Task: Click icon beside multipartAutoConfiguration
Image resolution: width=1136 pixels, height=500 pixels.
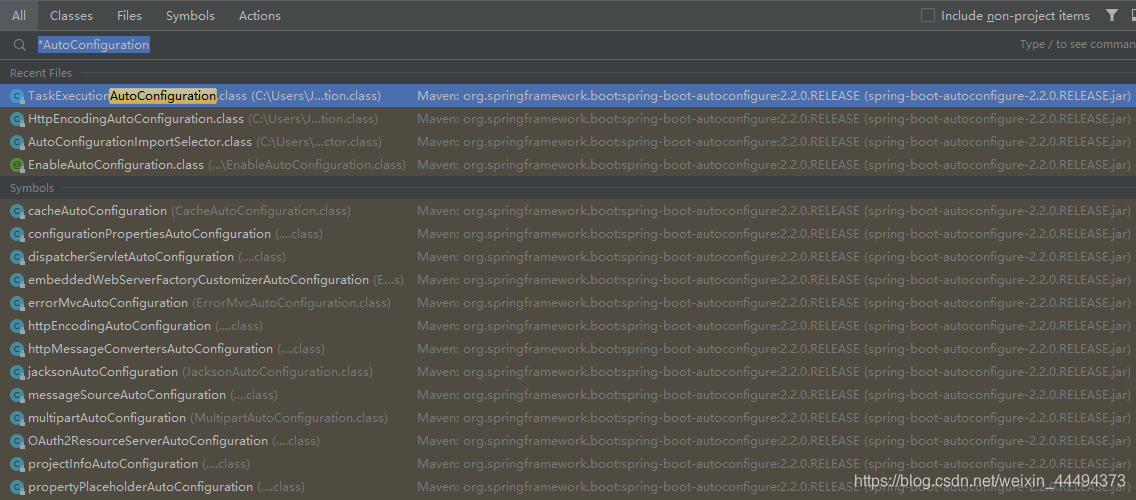Action: (x=17, y=418)
